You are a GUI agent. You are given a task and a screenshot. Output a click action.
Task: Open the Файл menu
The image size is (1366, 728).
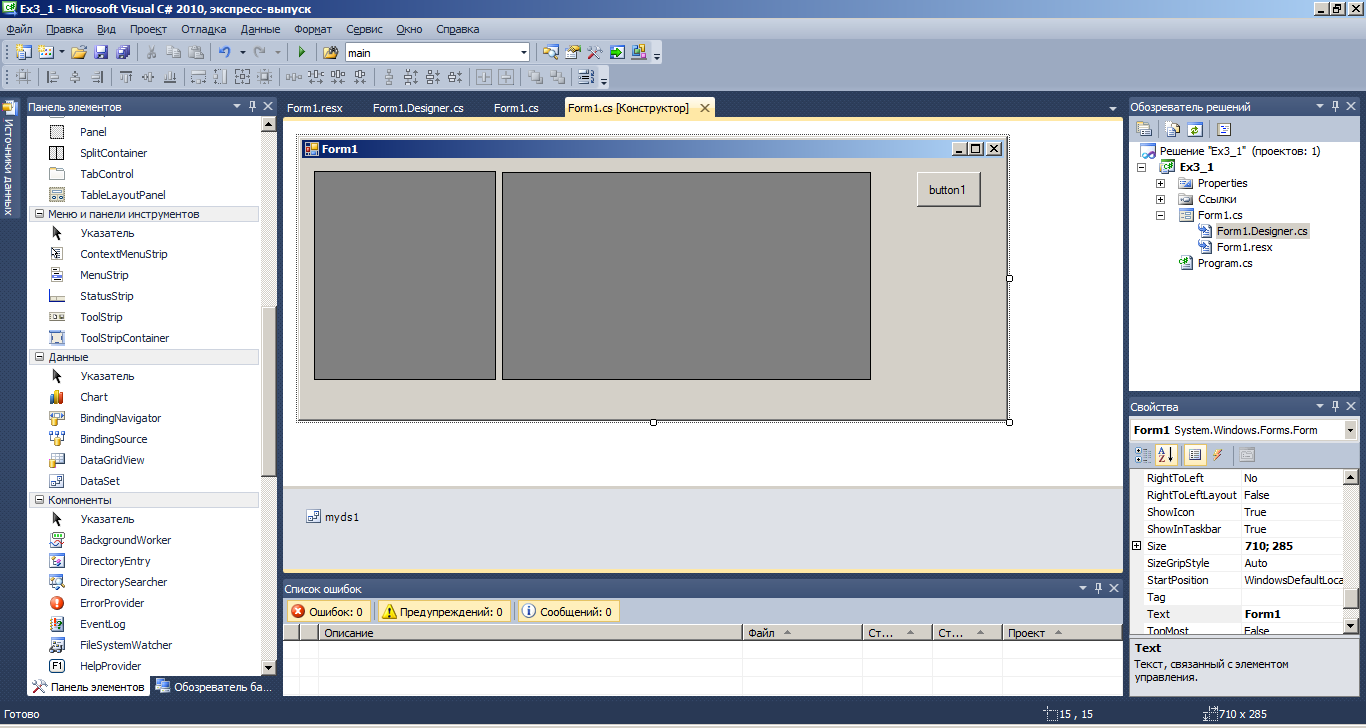[x=19, y=29]
